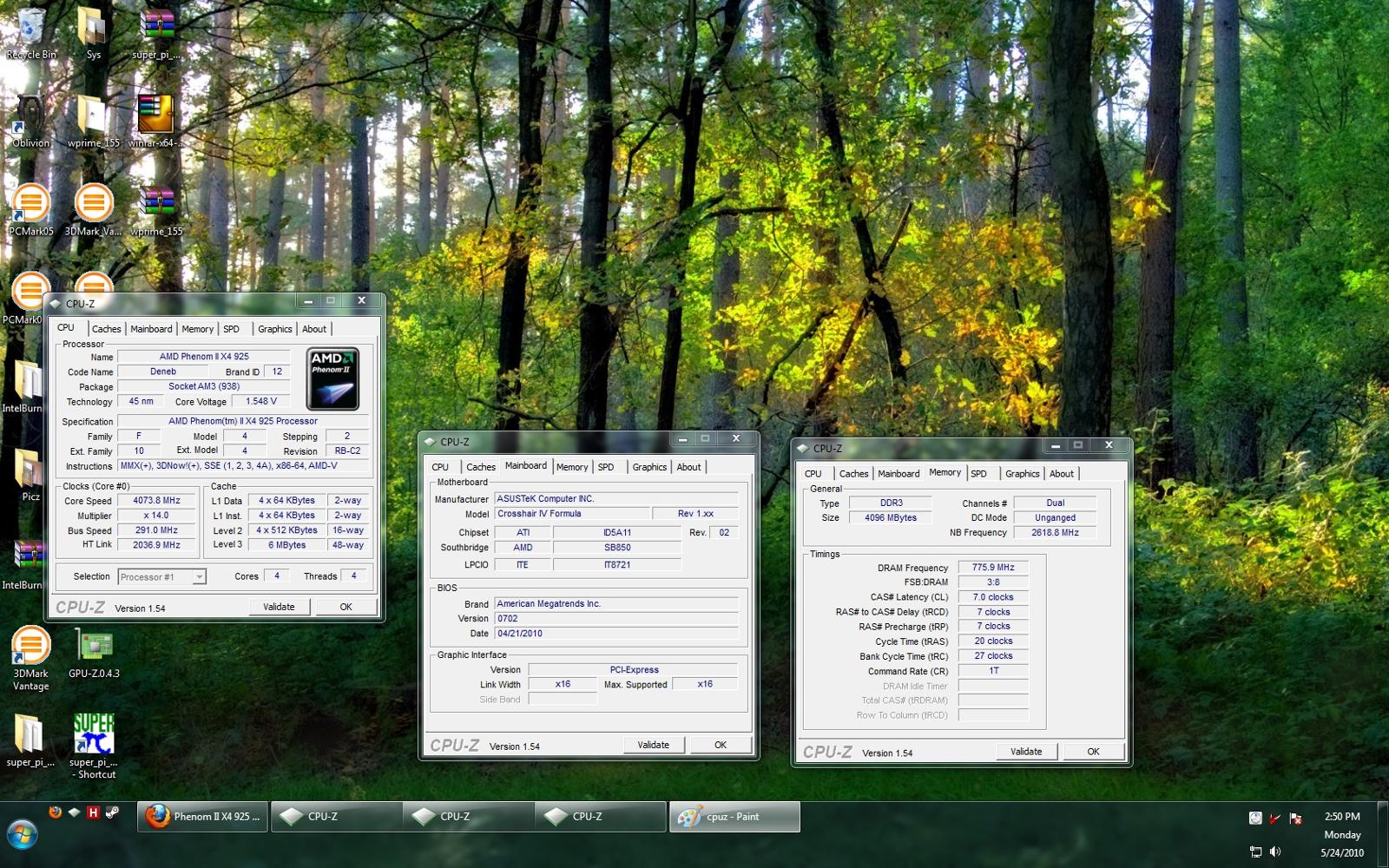Switch to the Phenom II X4 925 Firefox taskbar button

pos(203,817)
